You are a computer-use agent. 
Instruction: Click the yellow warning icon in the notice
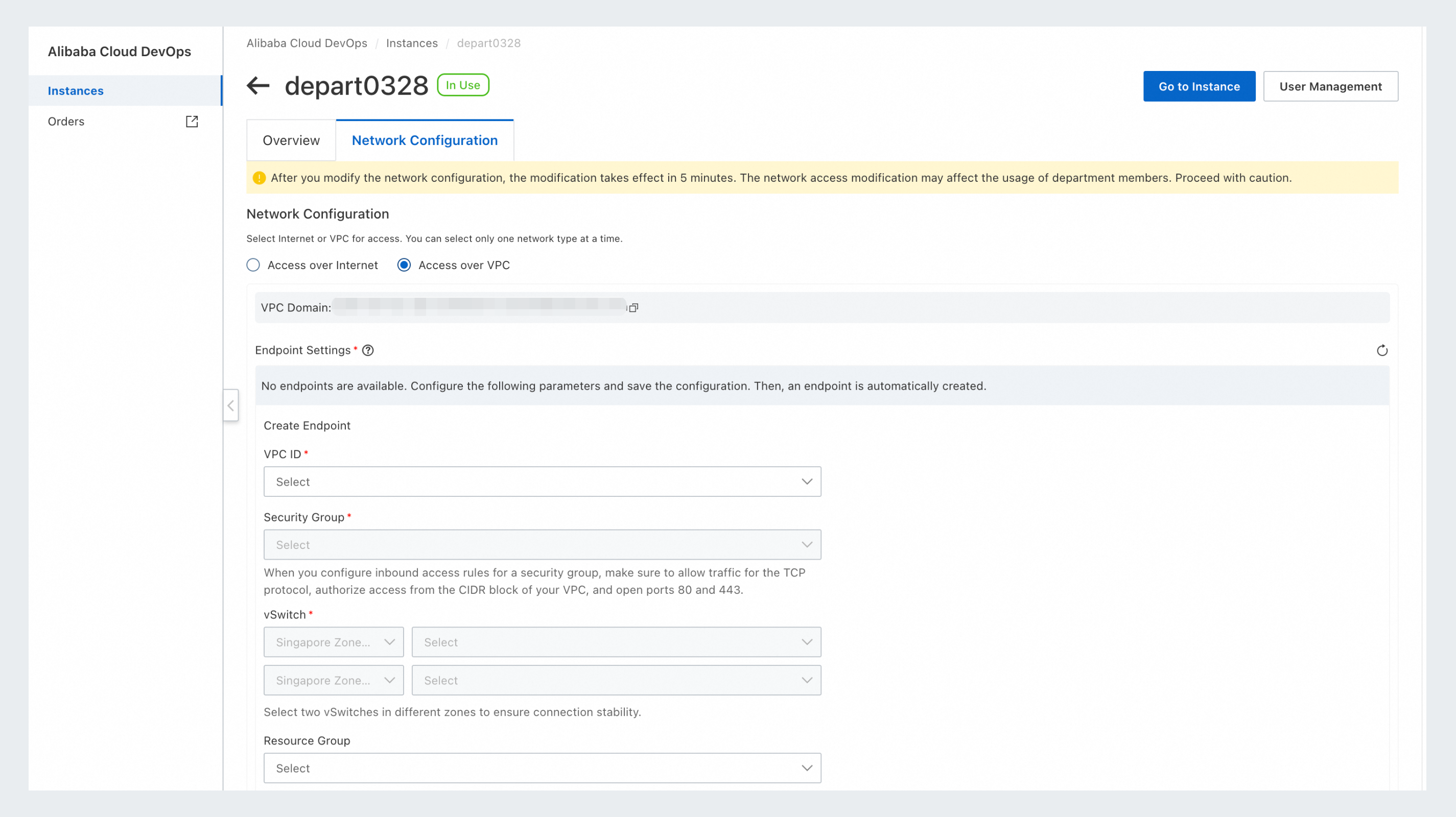click(260, 178)
